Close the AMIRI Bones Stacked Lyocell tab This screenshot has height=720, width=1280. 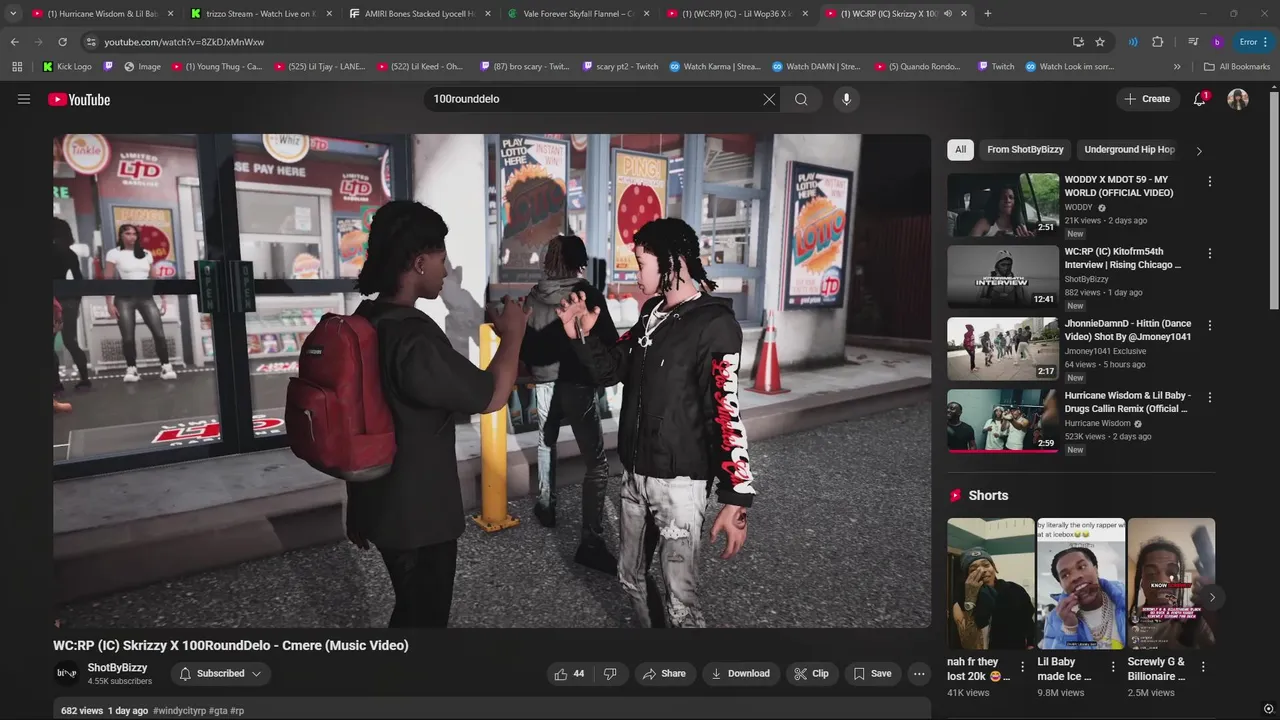pos(489,14)
